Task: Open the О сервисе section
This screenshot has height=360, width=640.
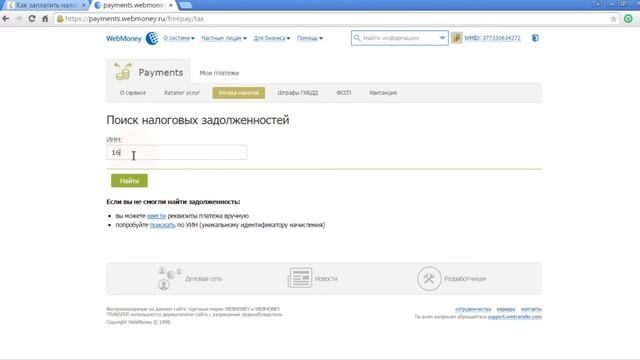Action: point(133,93)
